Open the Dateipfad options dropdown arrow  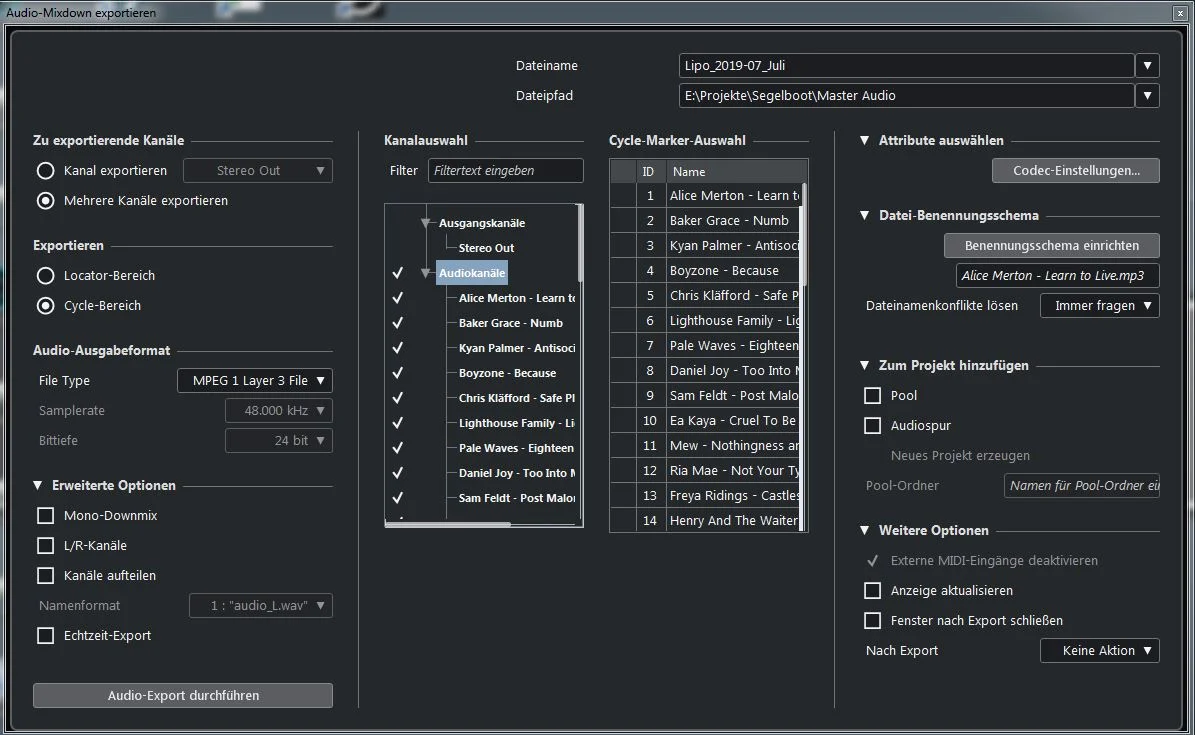1147,95
